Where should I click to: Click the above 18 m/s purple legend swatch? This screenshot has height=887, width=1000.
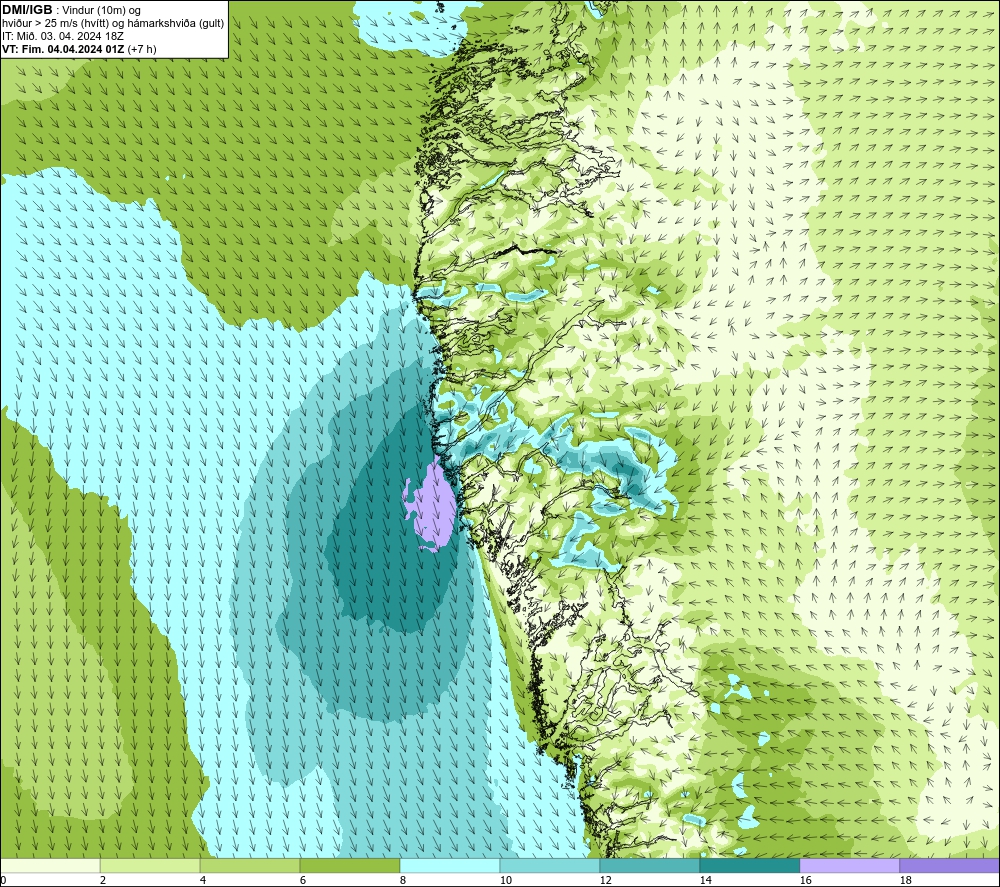pos(950,865)
